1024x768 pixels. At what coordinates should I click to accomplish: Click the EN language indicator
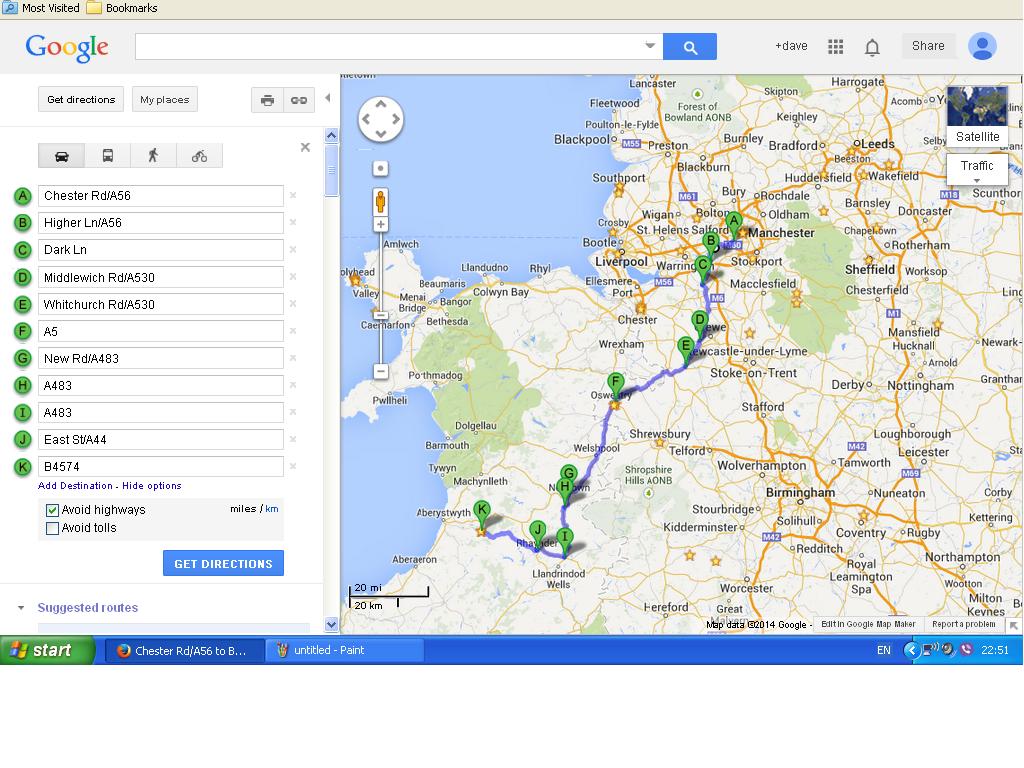pos(883,650)
